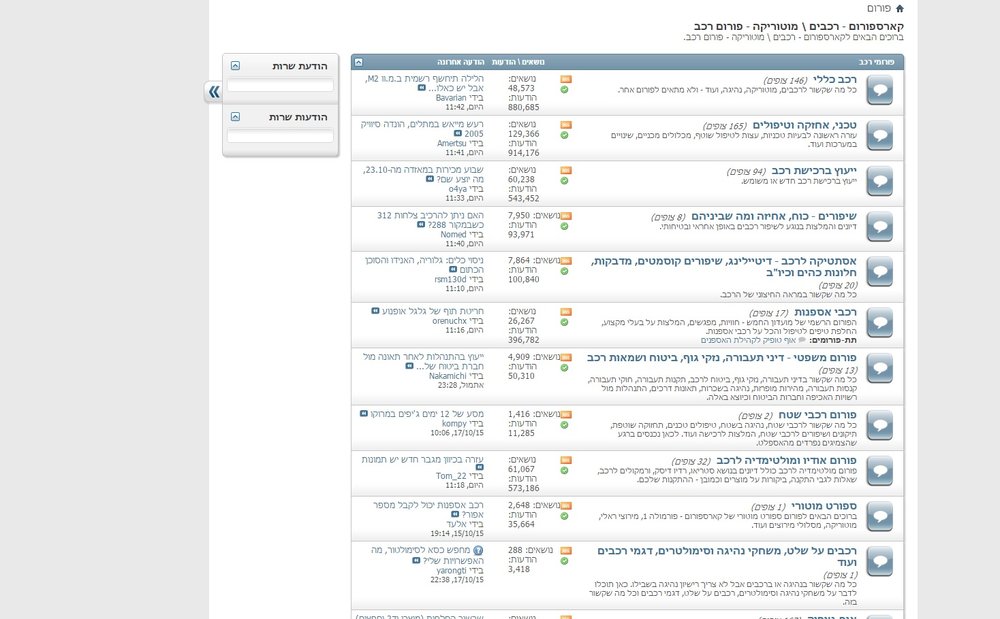Click the green mark-read icon in טכני, אחזקה וטיפולים row
1000x619 pixels.
(x=564, y=135)
